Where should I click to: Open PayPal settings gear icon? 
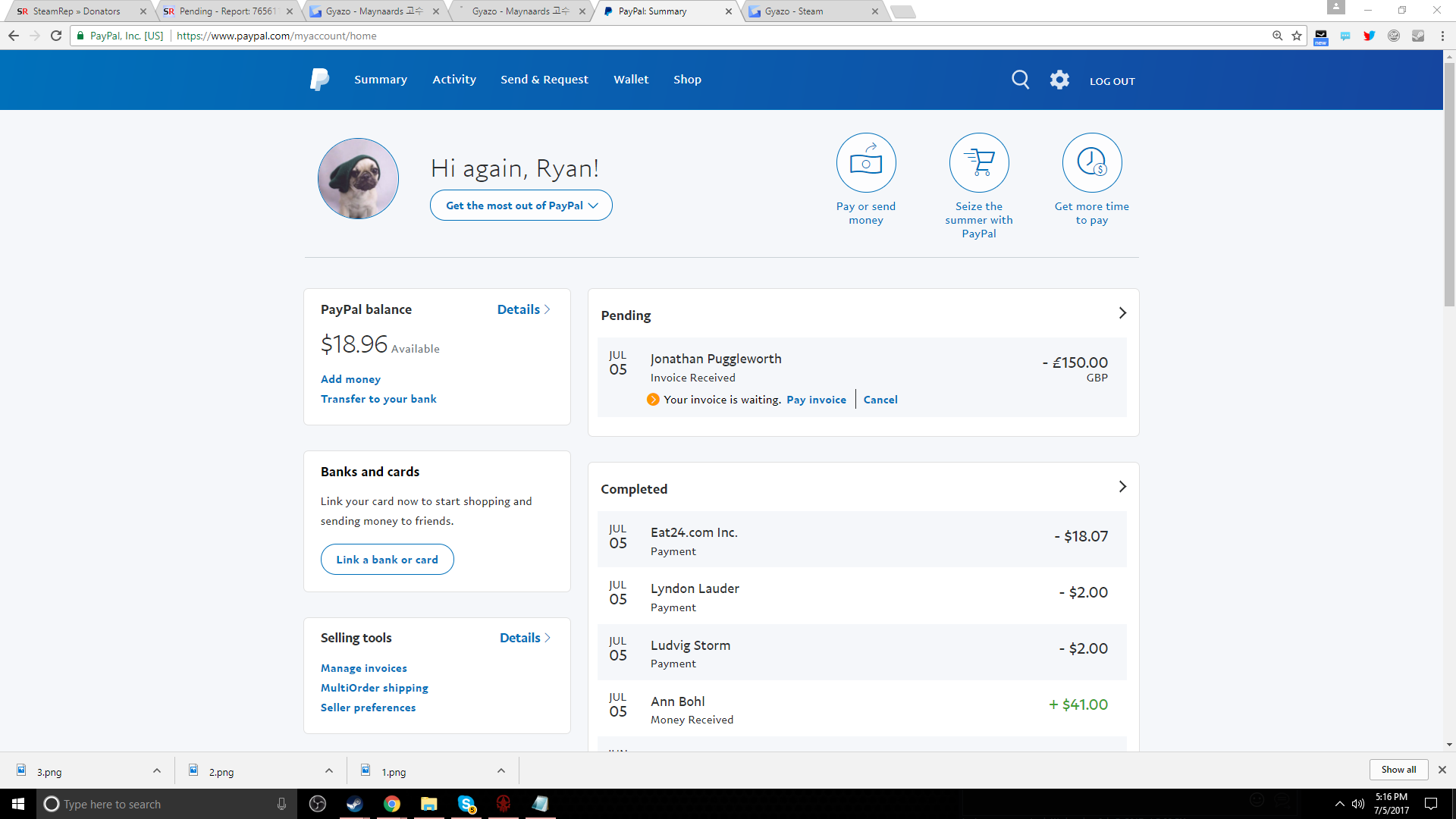pos(1059,80)
